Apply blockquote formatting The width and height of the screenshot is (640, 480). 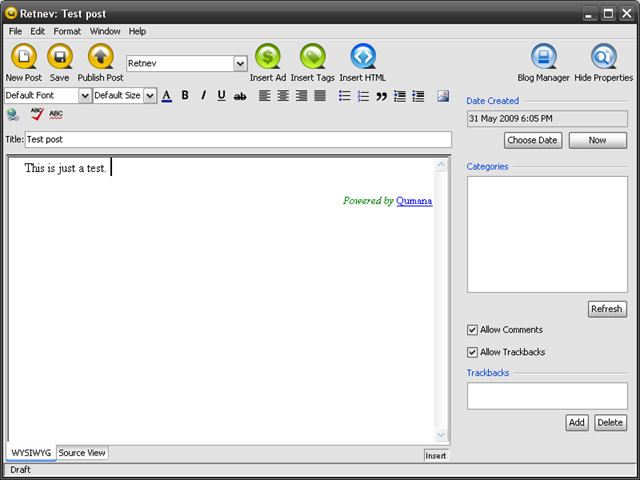381,97
